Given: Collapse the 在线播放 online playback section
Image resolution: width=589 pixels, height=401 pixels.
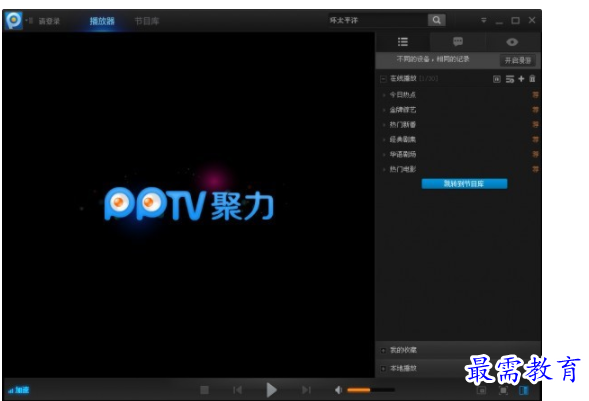Looking at the screenshot, I should tap(383, 79).
